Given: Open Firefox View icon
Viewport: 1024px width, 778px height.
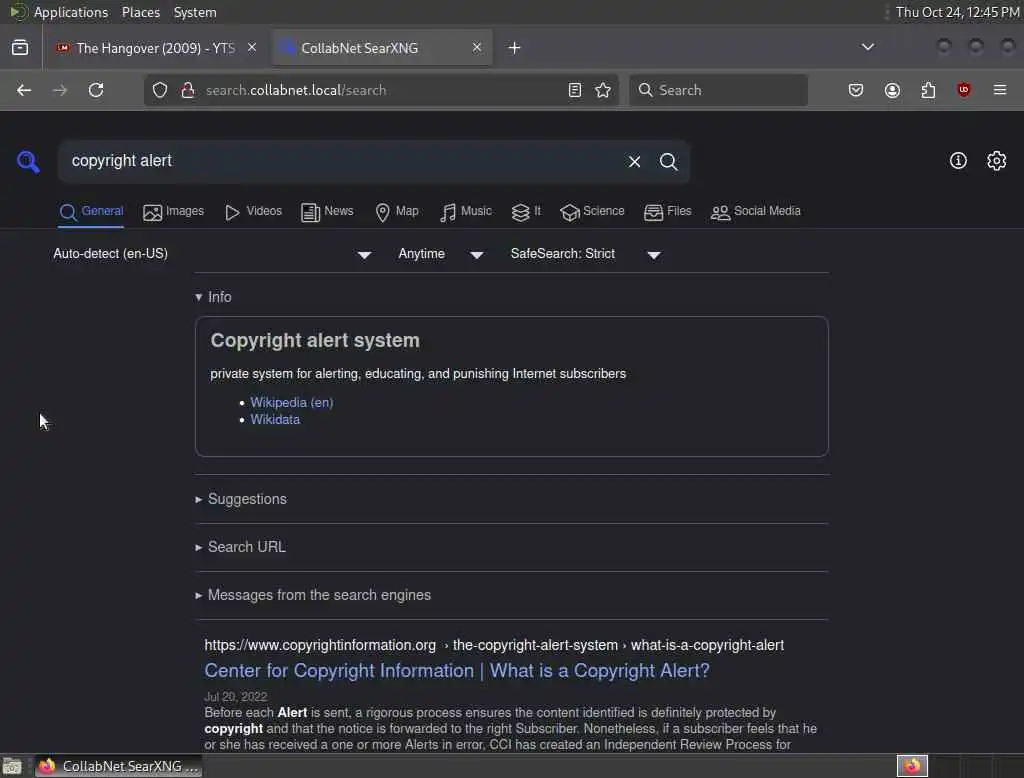Looking at the screenshot, I should (20, 48).
